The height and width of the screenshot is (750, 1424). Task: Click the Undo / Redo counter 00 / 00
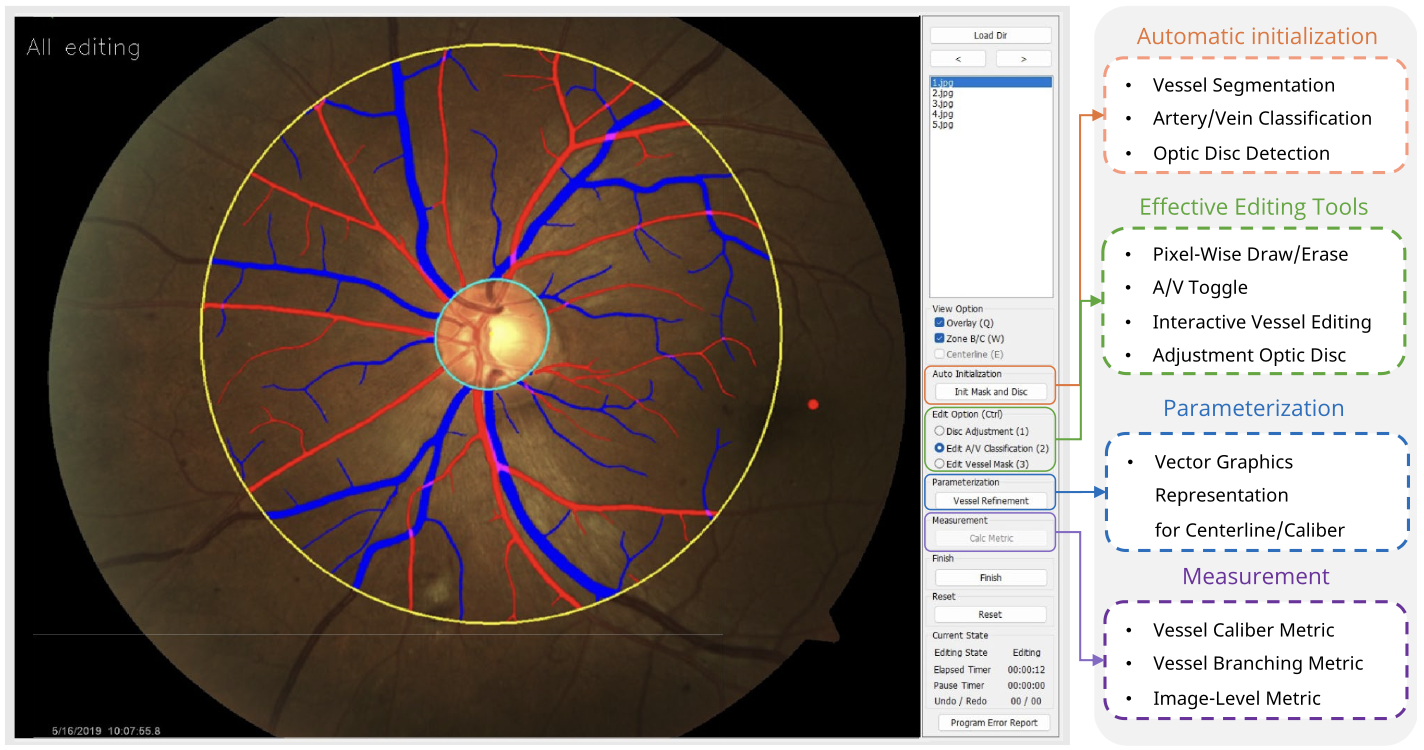[x=1026, y=701]
